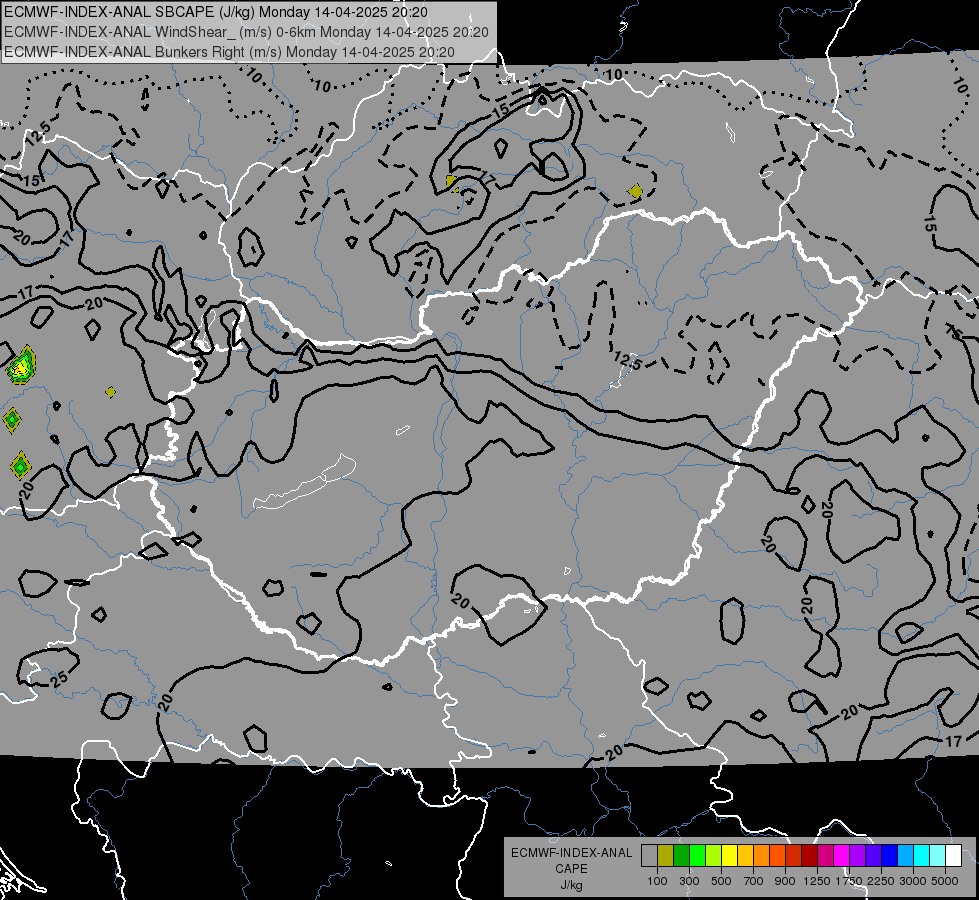Viewport: 979px width, 900px height.
Task: Click the bright cyan legend swatch
Action: [922, 856]
